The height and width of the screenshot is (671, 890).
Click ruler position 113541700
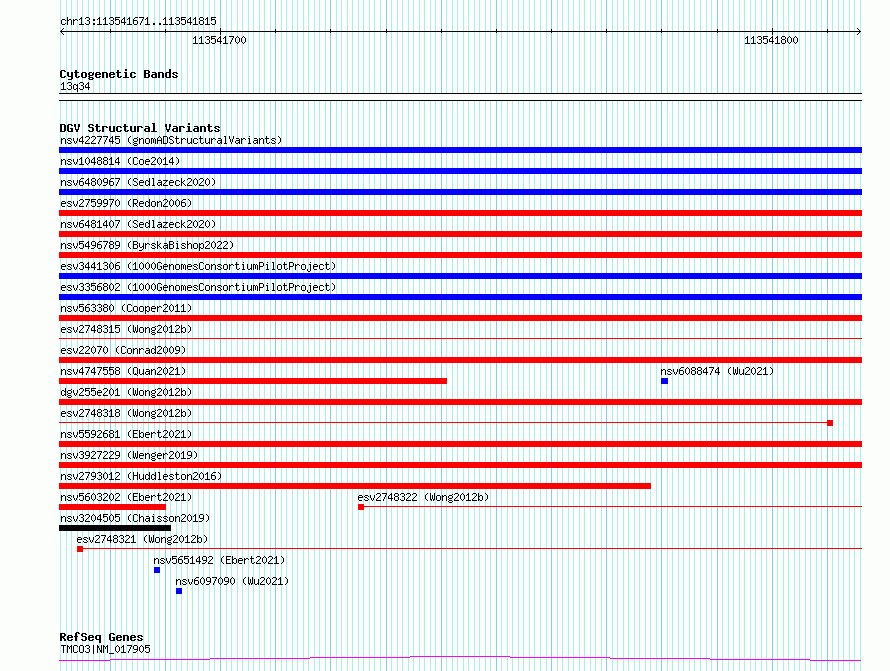click(x=219, y=40)
